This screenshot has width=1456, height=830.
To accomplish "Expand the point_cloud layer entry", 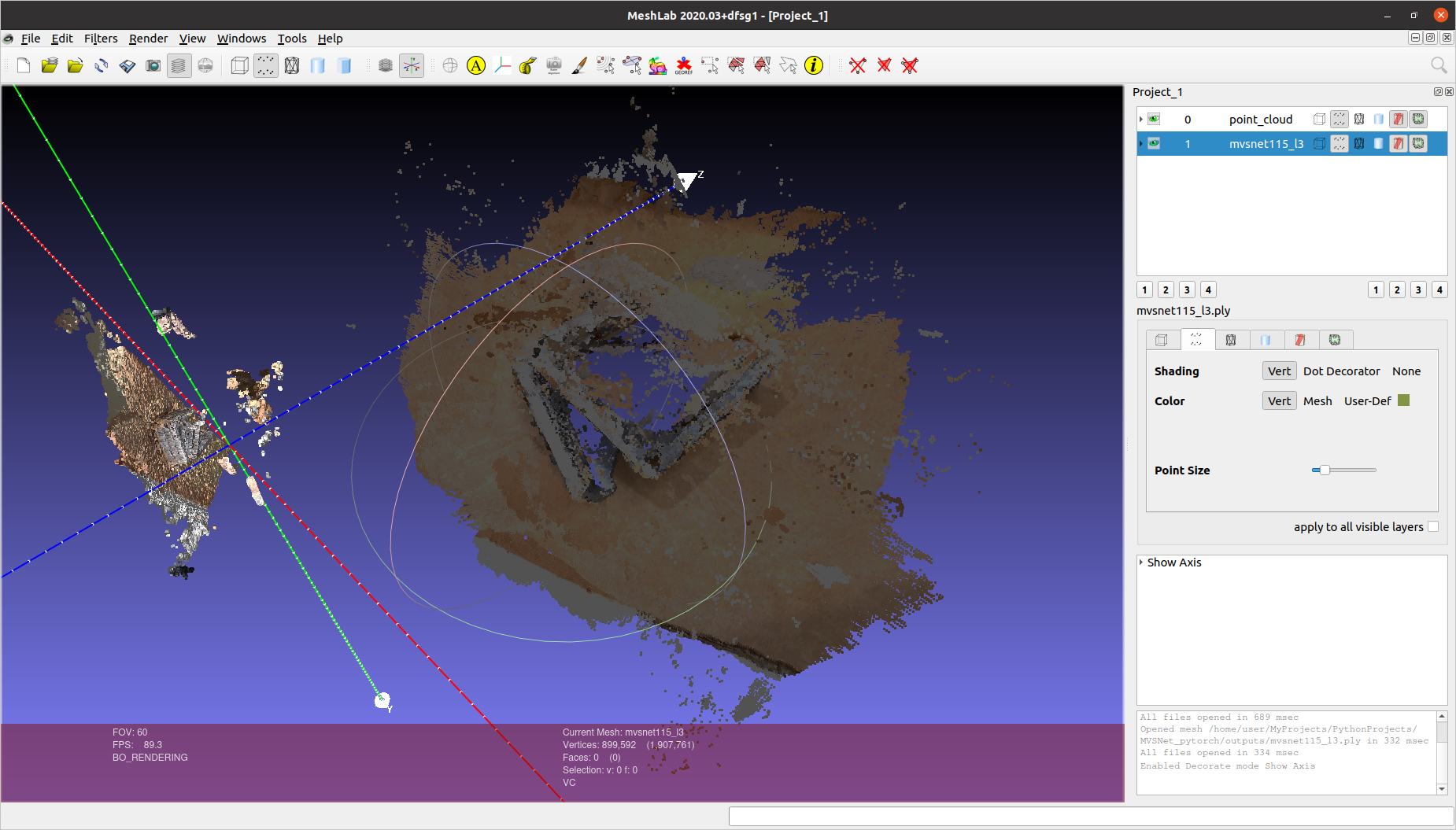I will tap(1140, 119).
